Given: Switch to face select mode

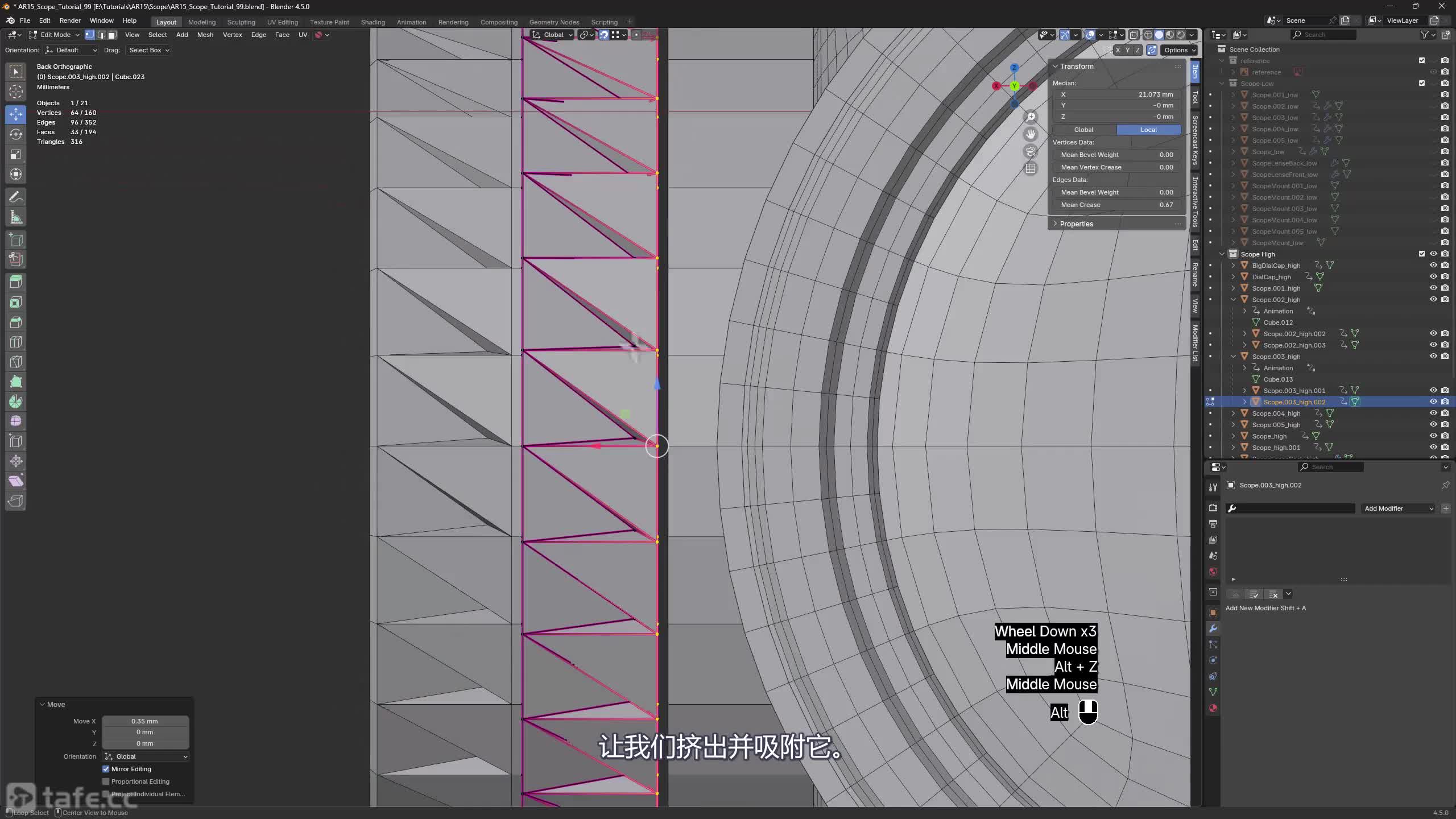Looking at the screenshot, I should tap(112, 35).
